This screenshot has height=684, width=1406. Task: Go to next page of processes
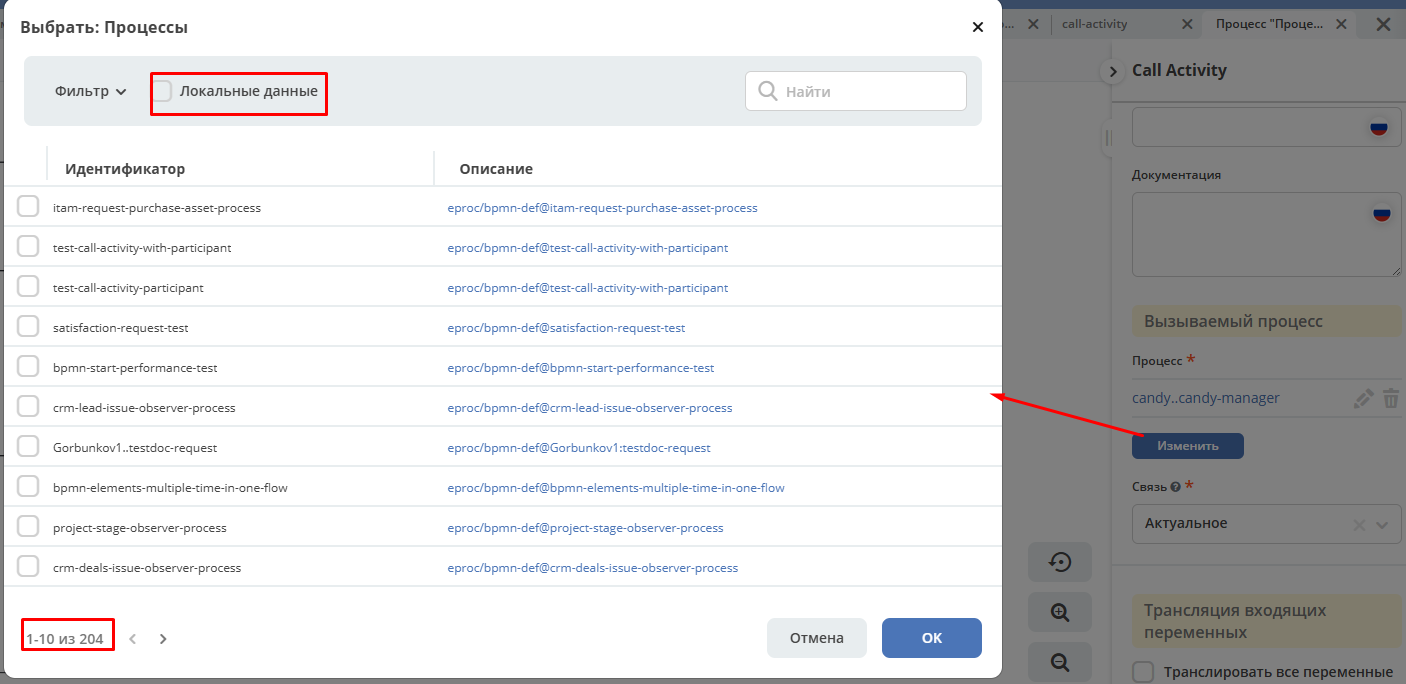tap(163, 638)
